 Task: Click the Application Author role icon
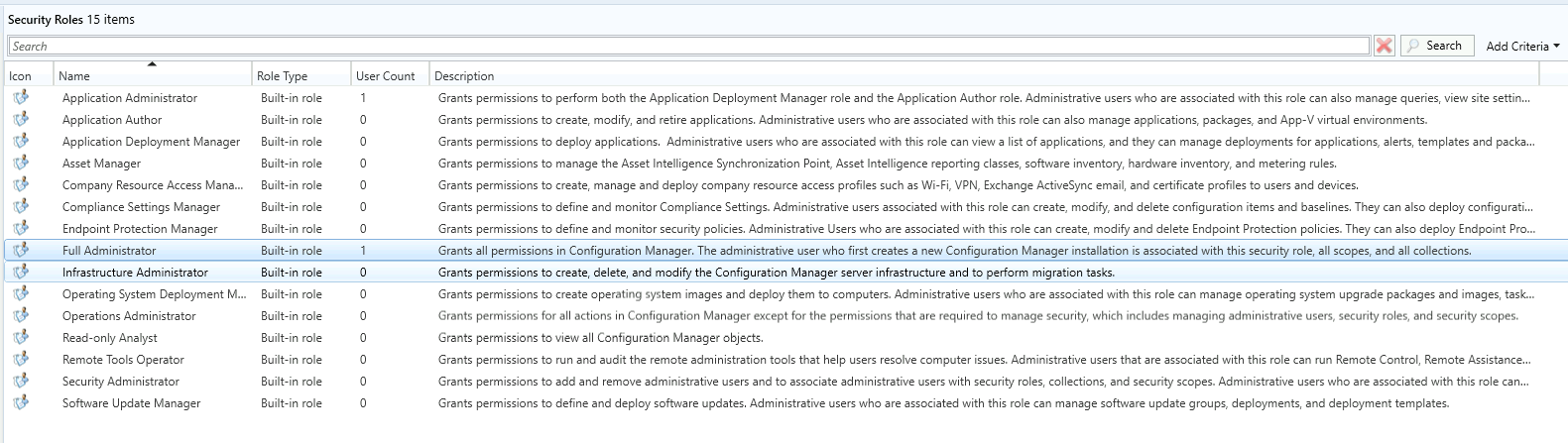[x=21, y=120]
